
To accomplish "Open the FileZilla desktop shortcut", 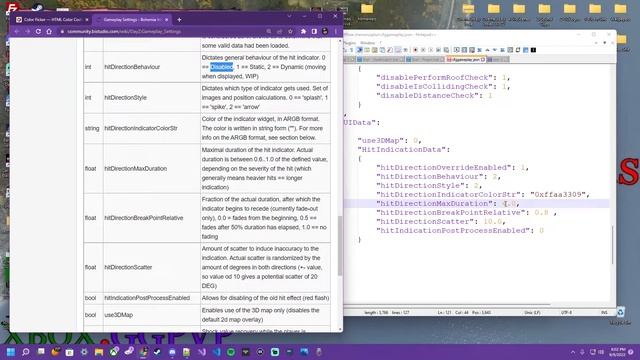I will coord(12,7).
